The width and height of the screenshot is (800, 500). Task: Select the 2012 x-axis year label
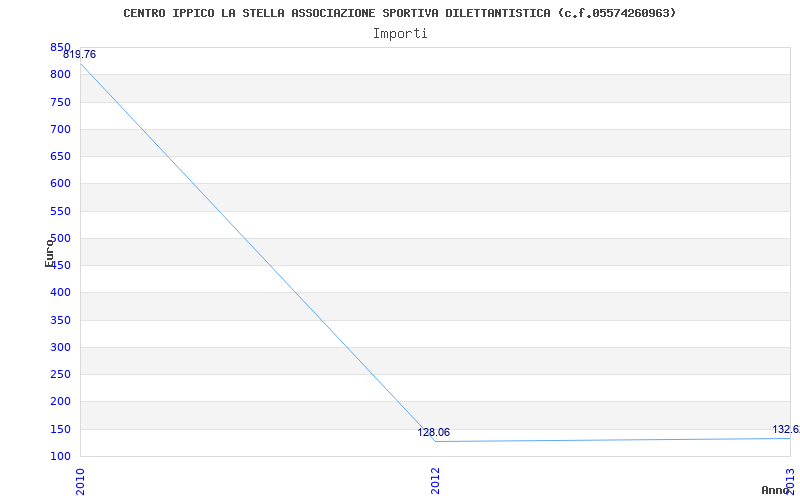click(435, 481)
